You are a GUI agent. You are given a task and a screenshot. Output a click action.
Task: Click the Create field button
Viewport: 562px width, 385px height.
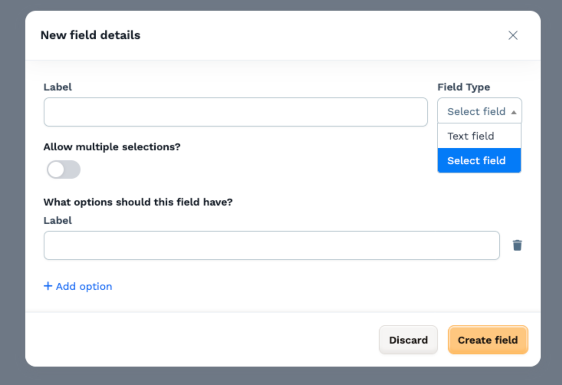click(488, 340)
